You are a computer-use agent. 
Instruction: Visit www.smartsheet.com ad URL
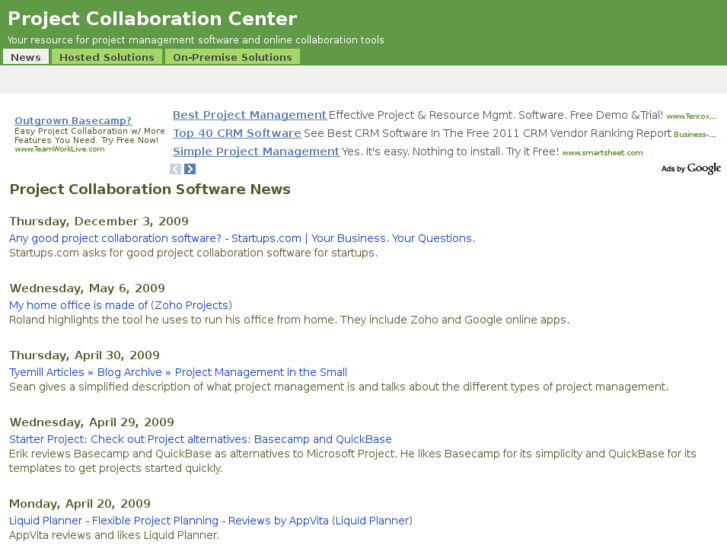tap(602, 153)
